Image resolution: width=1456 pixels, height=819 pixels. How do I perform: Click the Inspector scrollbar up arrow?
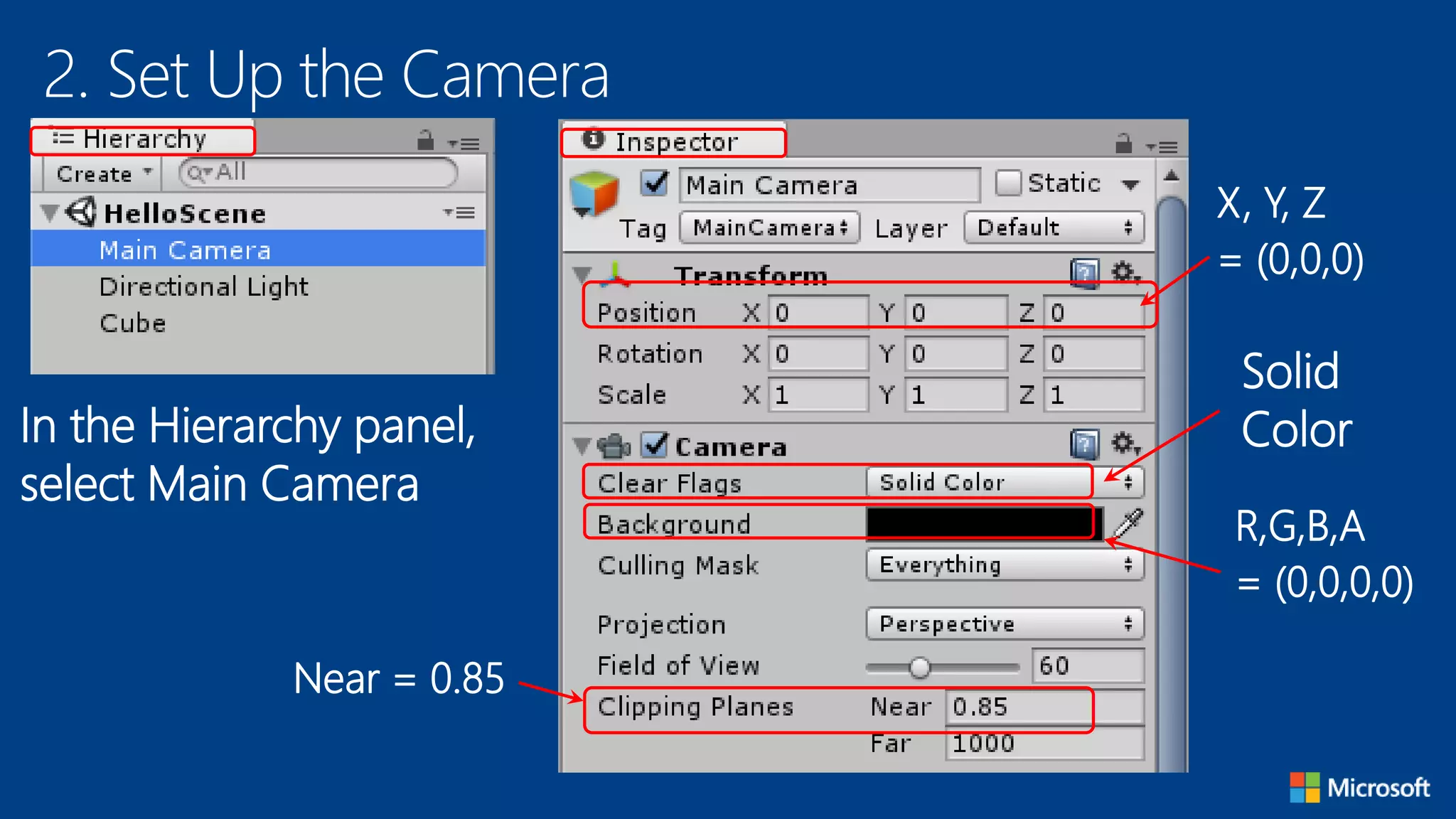(1172, 176)
